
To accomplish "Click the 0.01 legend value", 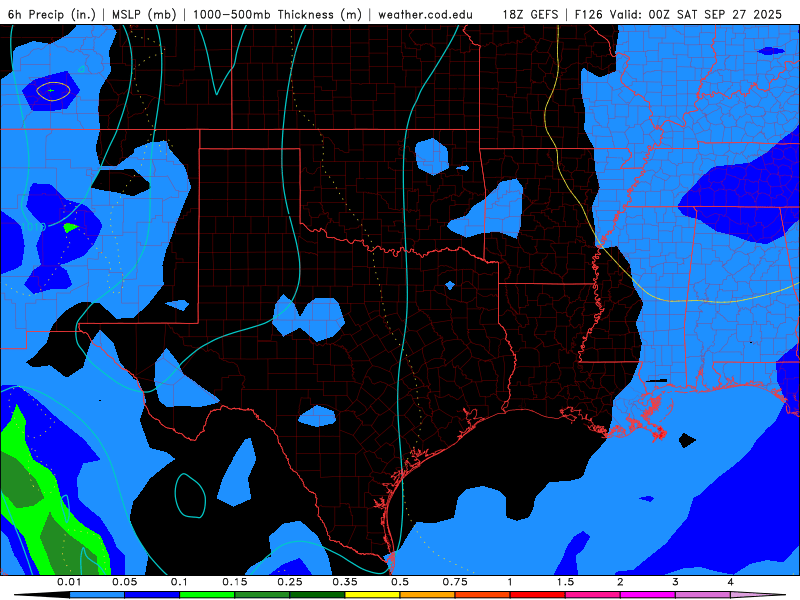I will 69,582.
